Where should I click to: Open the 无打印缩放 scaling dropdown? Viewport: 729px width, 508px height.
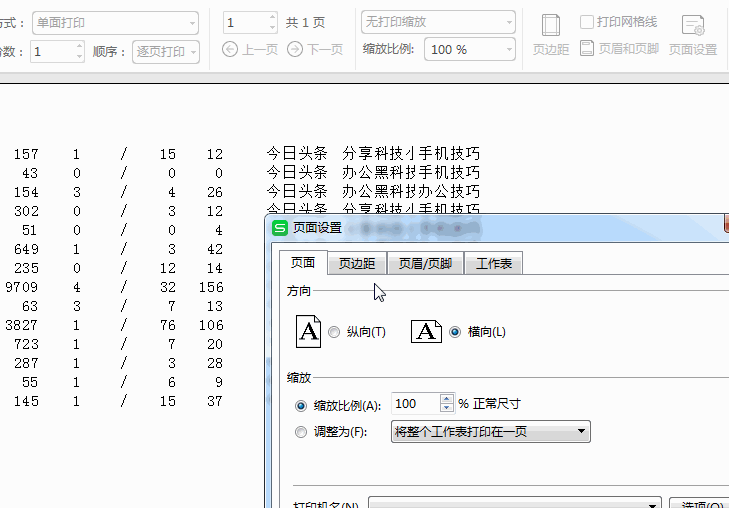tap(438, 22)
